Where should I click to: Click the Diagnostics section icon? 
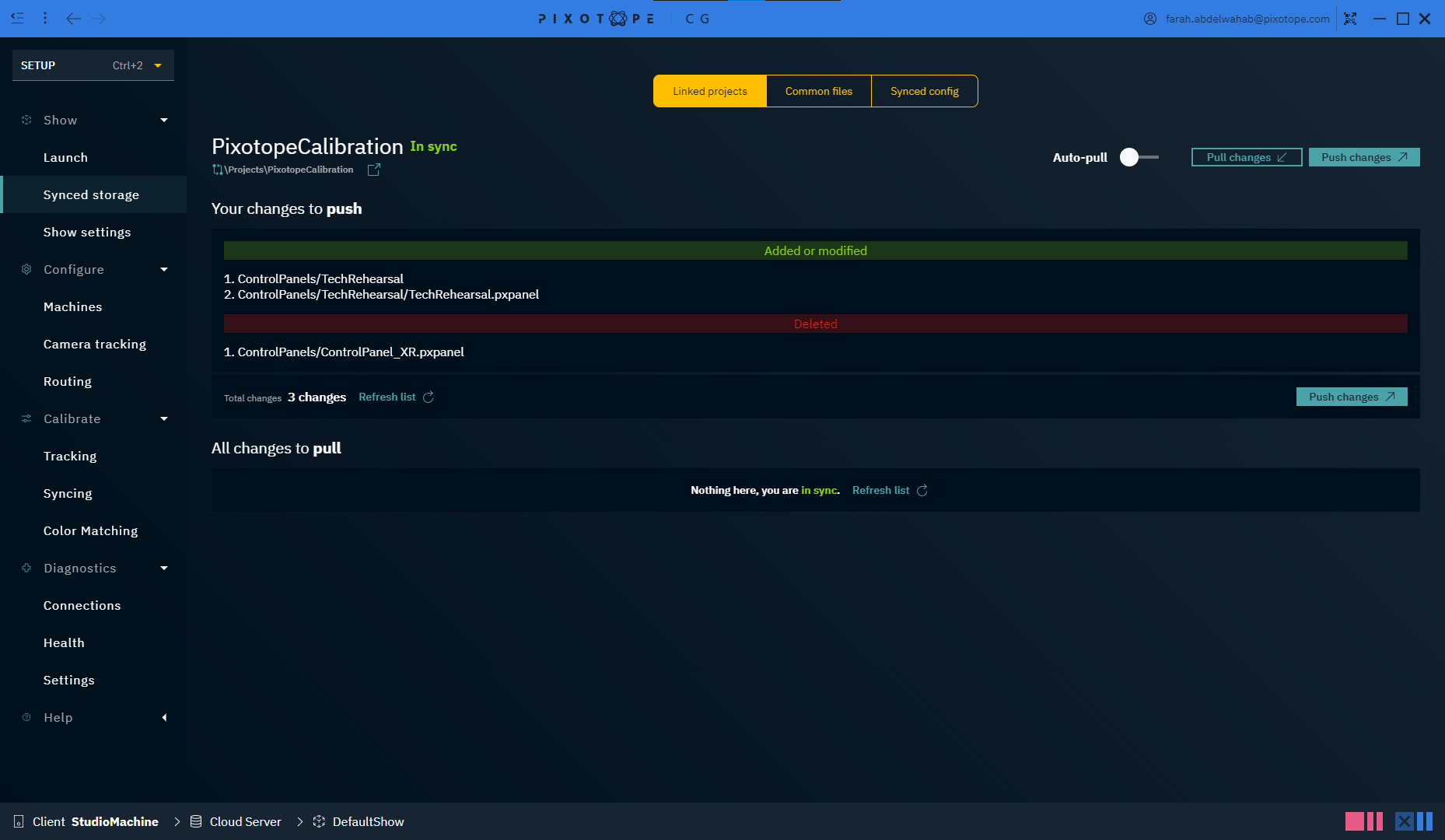26,568
